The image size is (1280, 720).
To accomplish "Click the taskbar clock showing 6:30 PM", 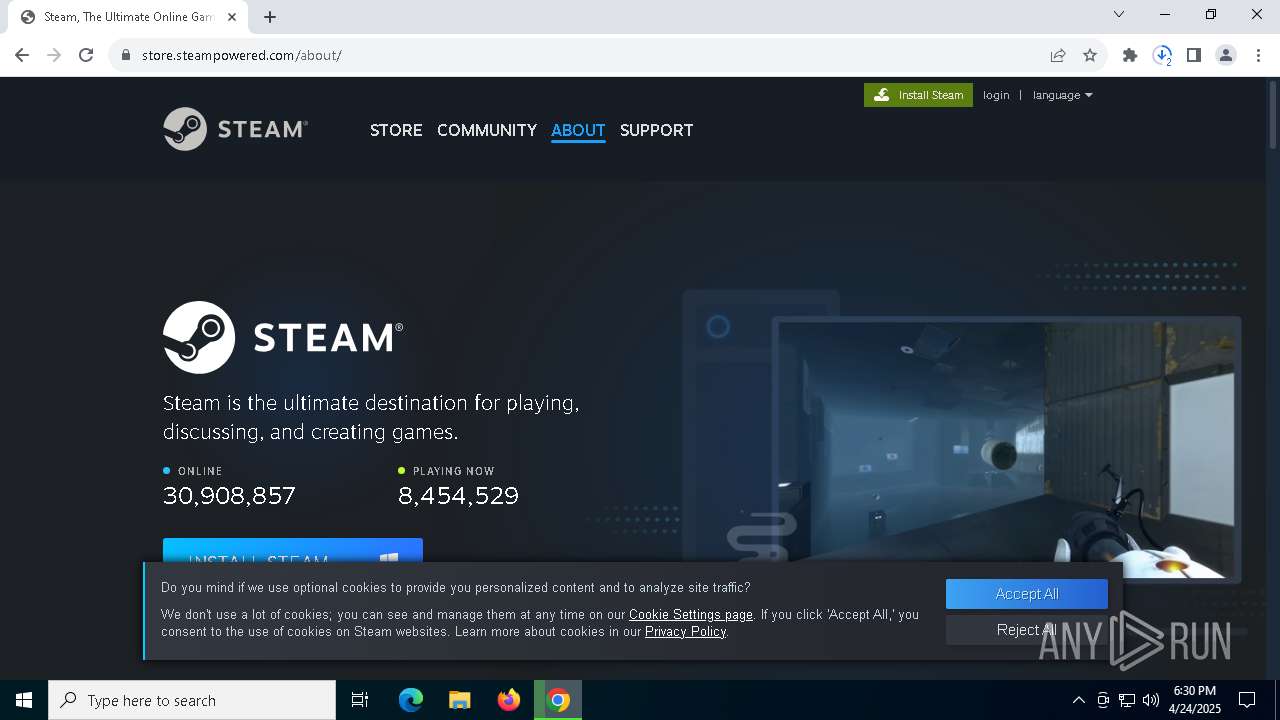I will [1196, 700].
